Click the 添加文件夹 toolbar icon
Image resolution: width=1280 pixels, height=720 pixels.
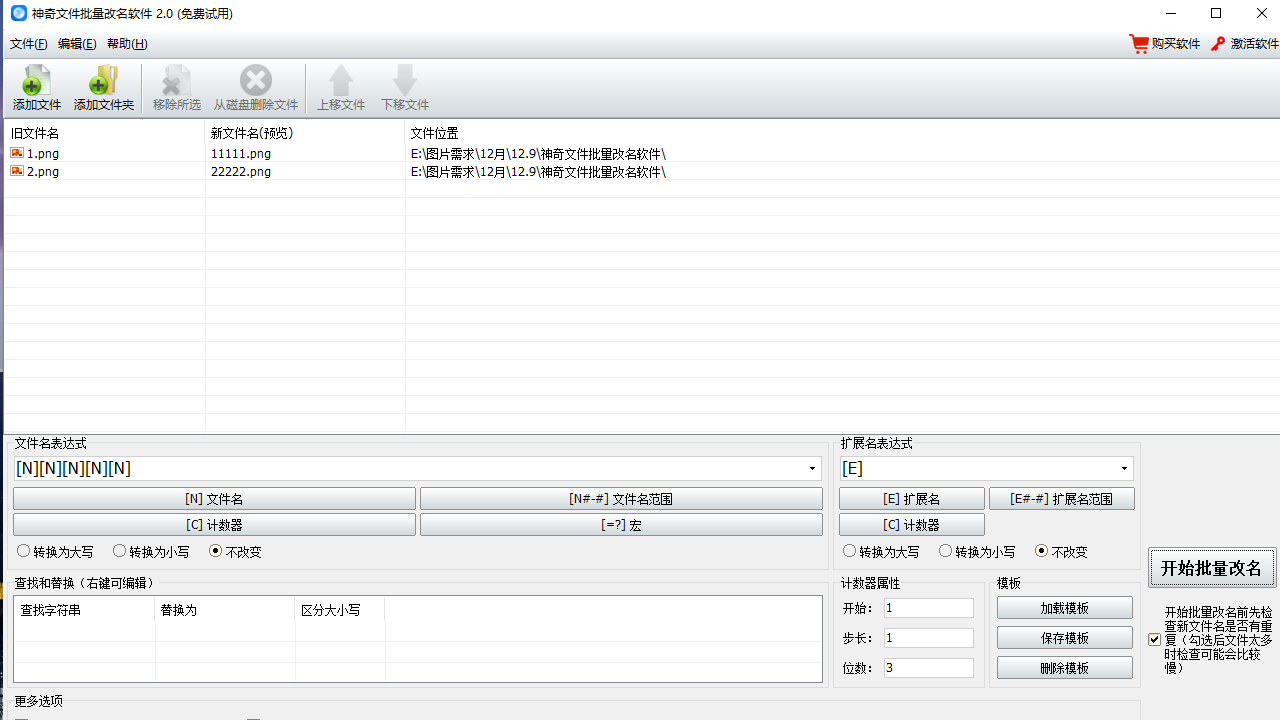(x=103, y=86)
